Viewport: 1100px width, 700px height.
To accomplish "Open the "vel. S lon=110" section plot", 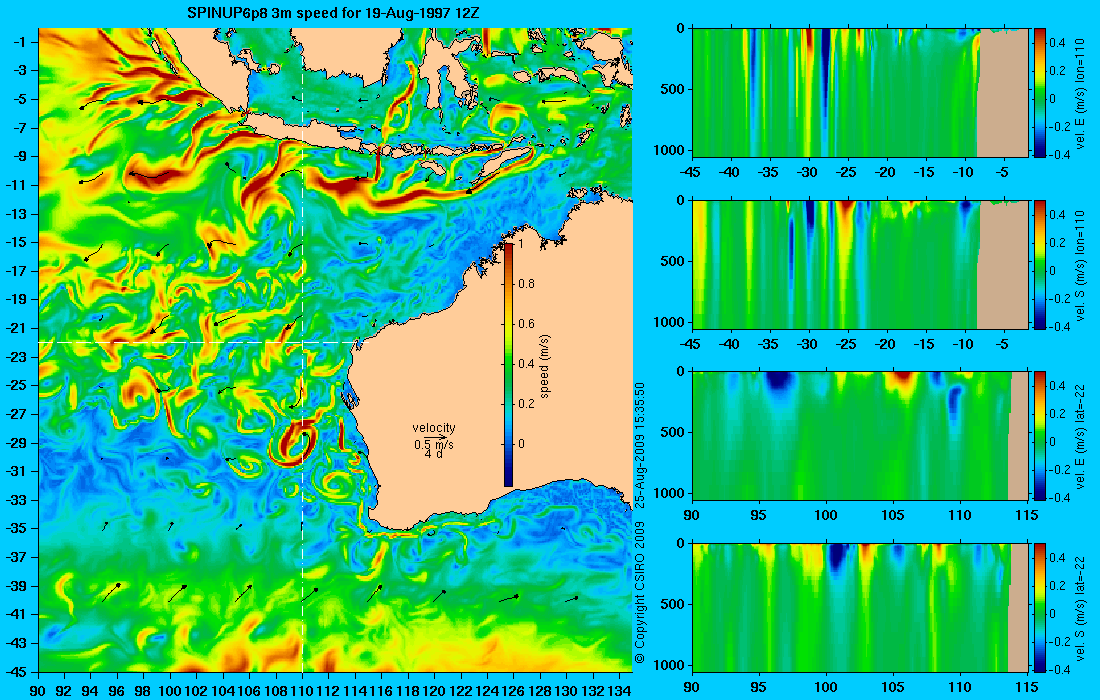I will click(860, 264).
